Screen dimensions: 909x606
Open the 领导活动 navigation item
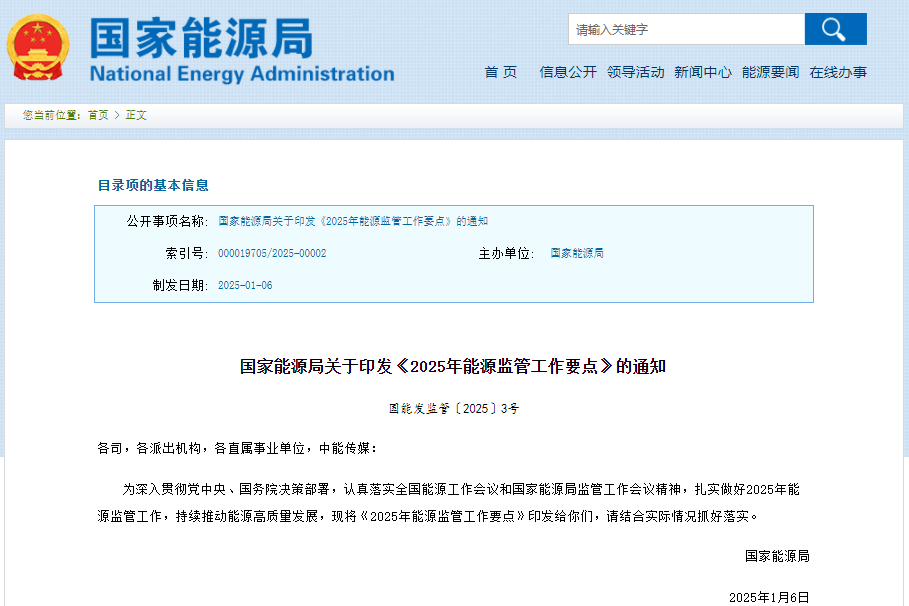[x=636, y=72]
